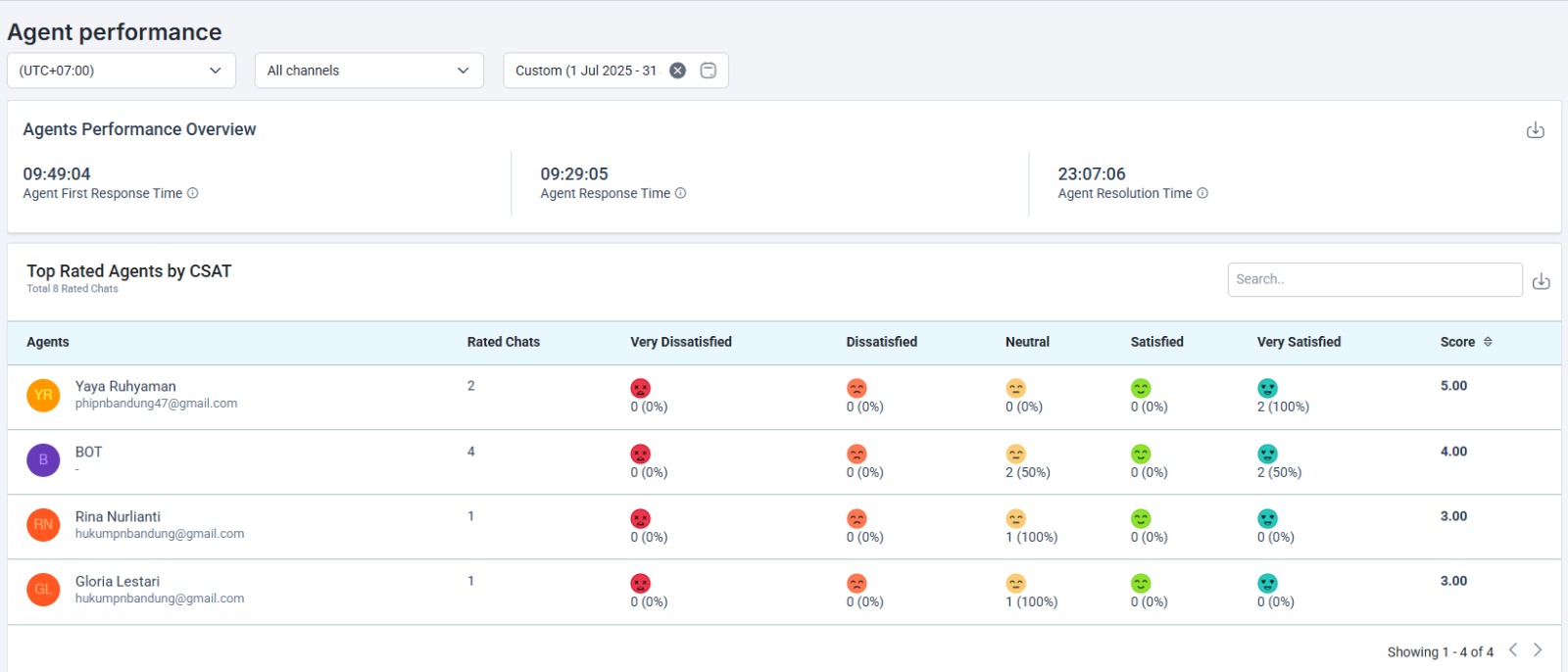
Task: Click the Rina Nurlianti agent name
Action: click(x=118, y=516)
